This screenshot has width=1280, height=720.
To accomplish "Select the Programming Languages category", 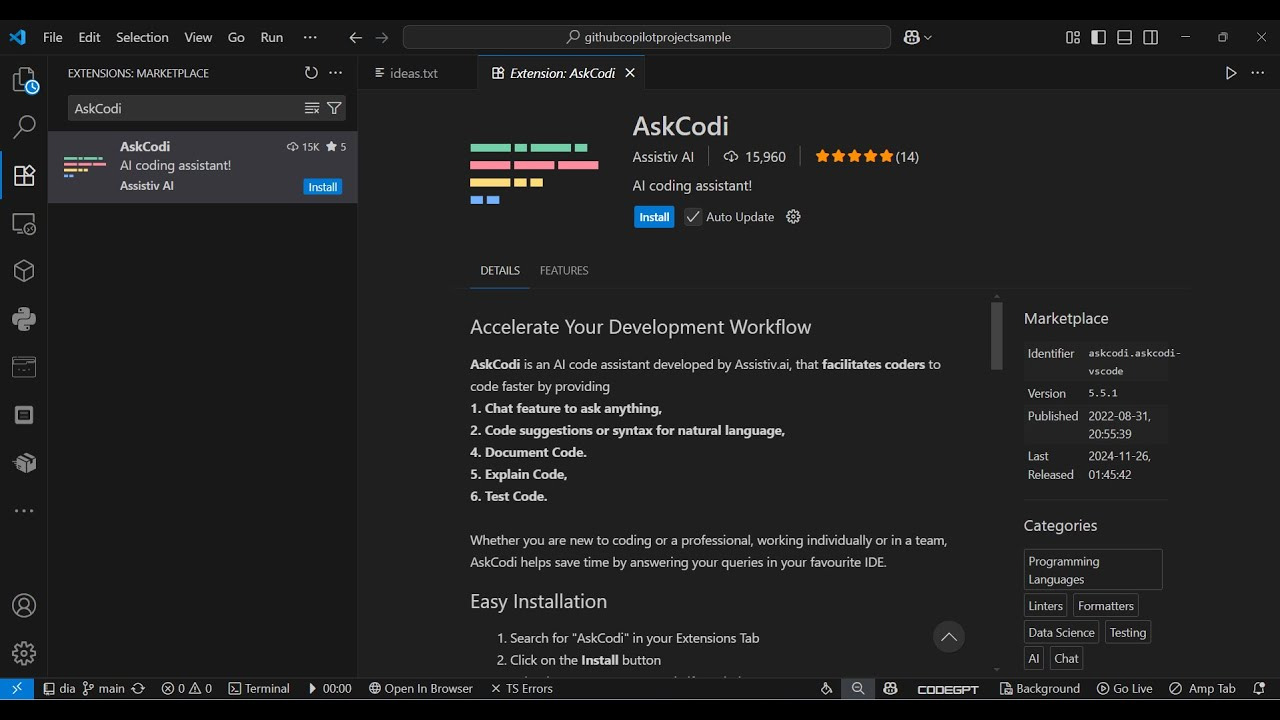I will tap(1093, 570).
